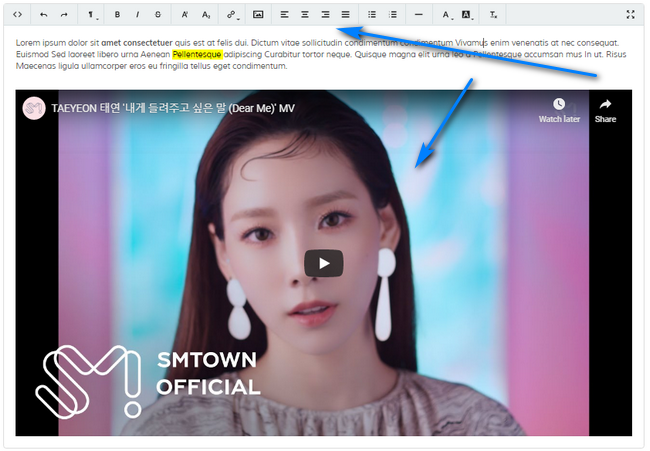Undo the last edit
Image resolution: width=650 pixels, height=451 pixels.
coord(44,15)
